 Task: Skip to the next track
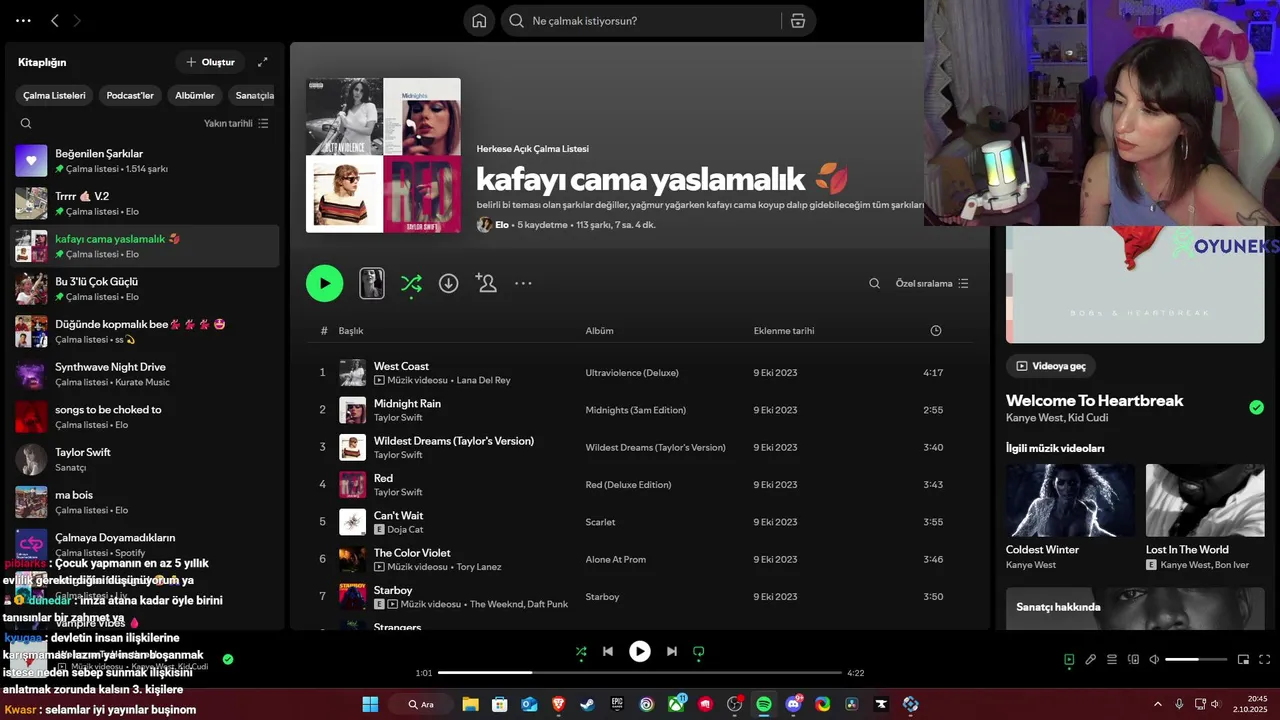pyautogui.click(x=672, y=651)
